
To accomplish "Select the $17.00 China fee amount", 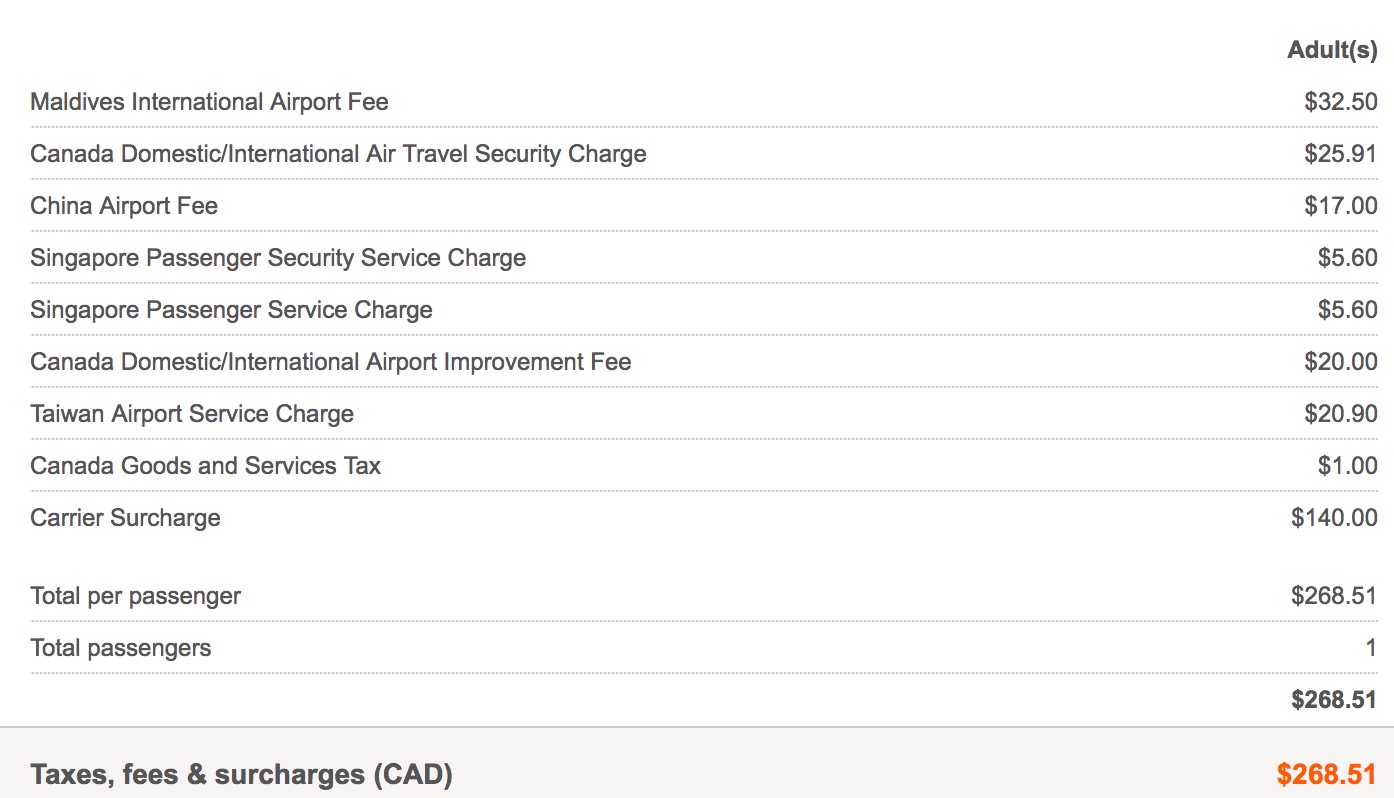I will tap(1340, 206).
